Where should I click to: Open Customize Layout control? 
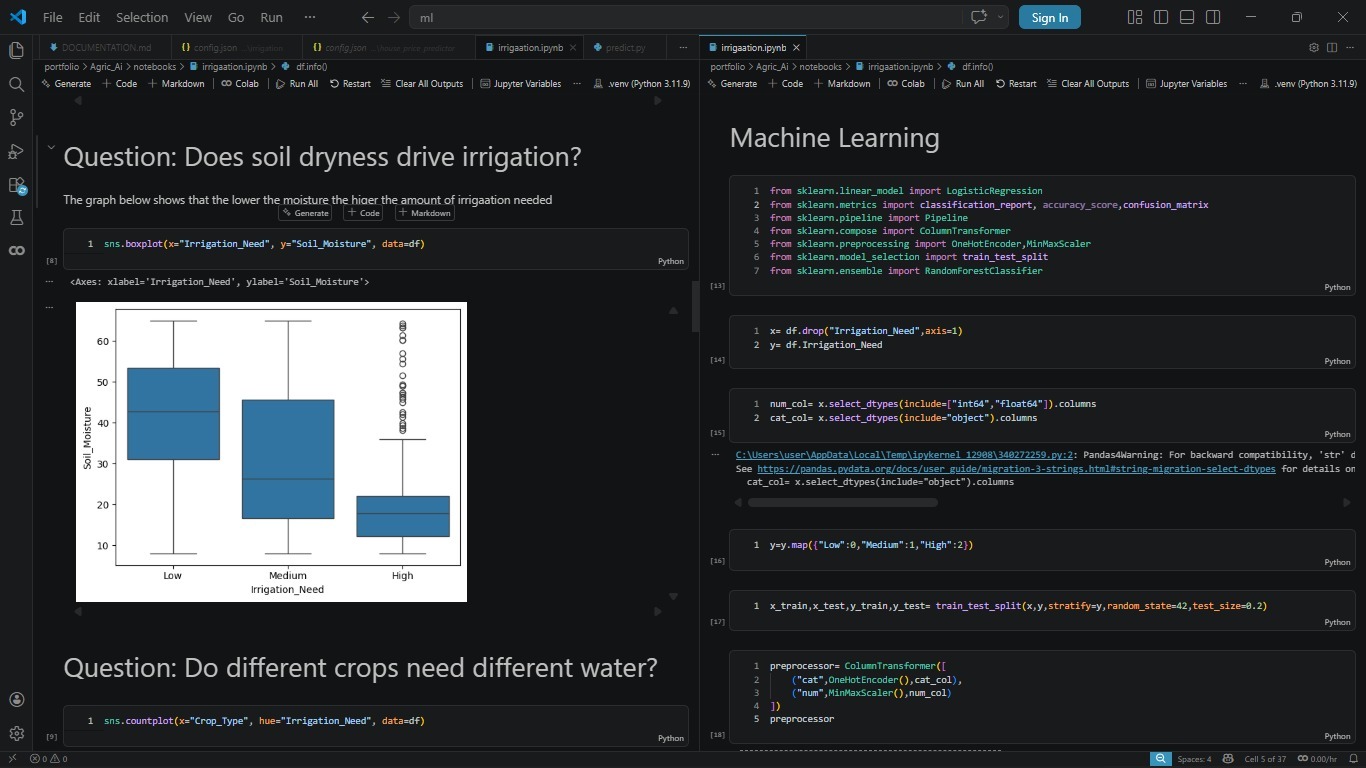1135,17
